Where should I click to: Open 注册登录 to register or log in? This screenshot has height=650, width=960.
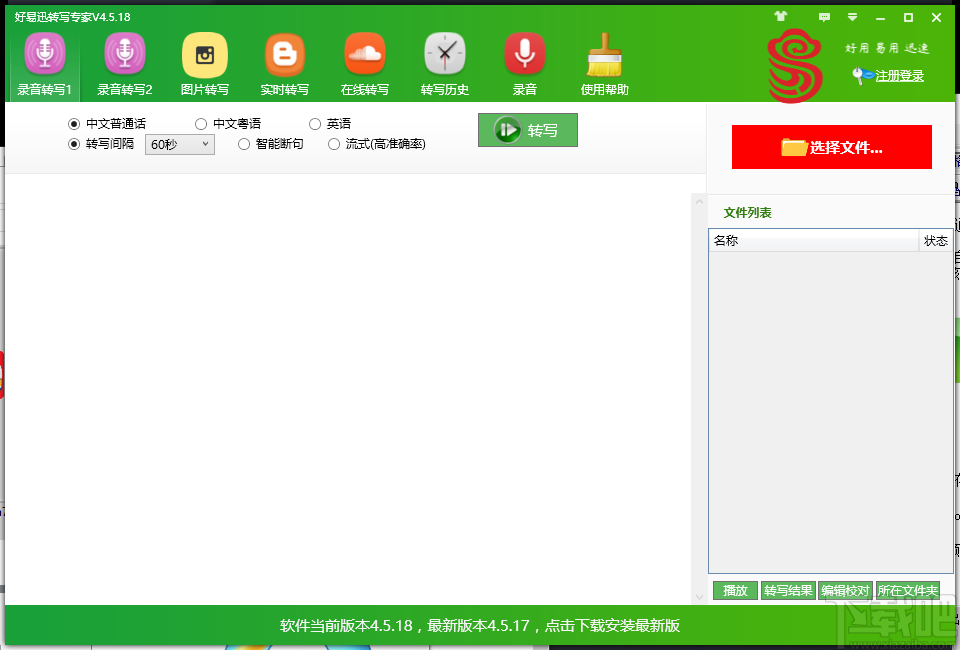click(x=898, y=75)
